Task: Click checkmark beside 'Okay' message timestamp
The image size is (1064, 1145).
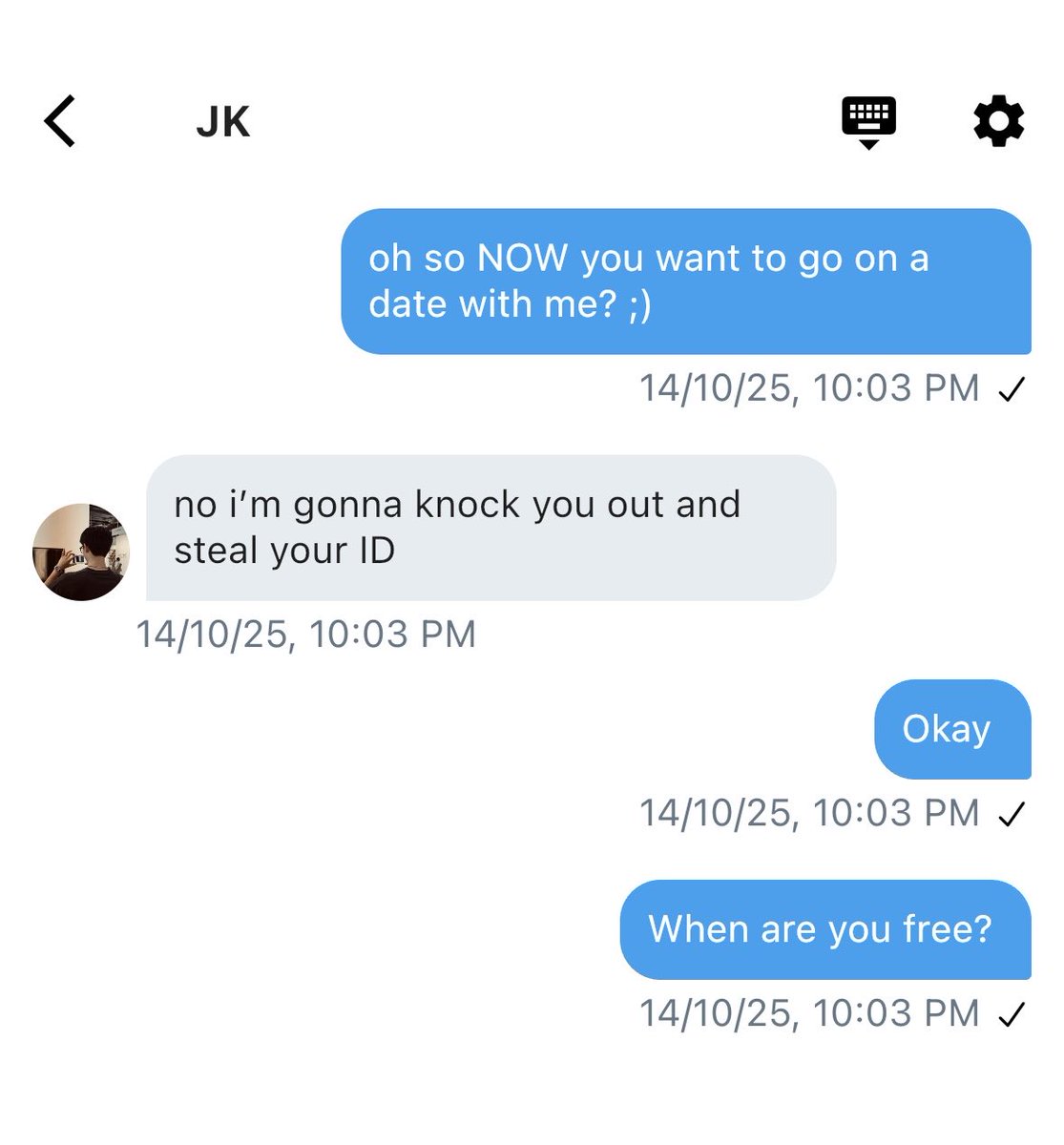Action: [x=1011, y=814]
